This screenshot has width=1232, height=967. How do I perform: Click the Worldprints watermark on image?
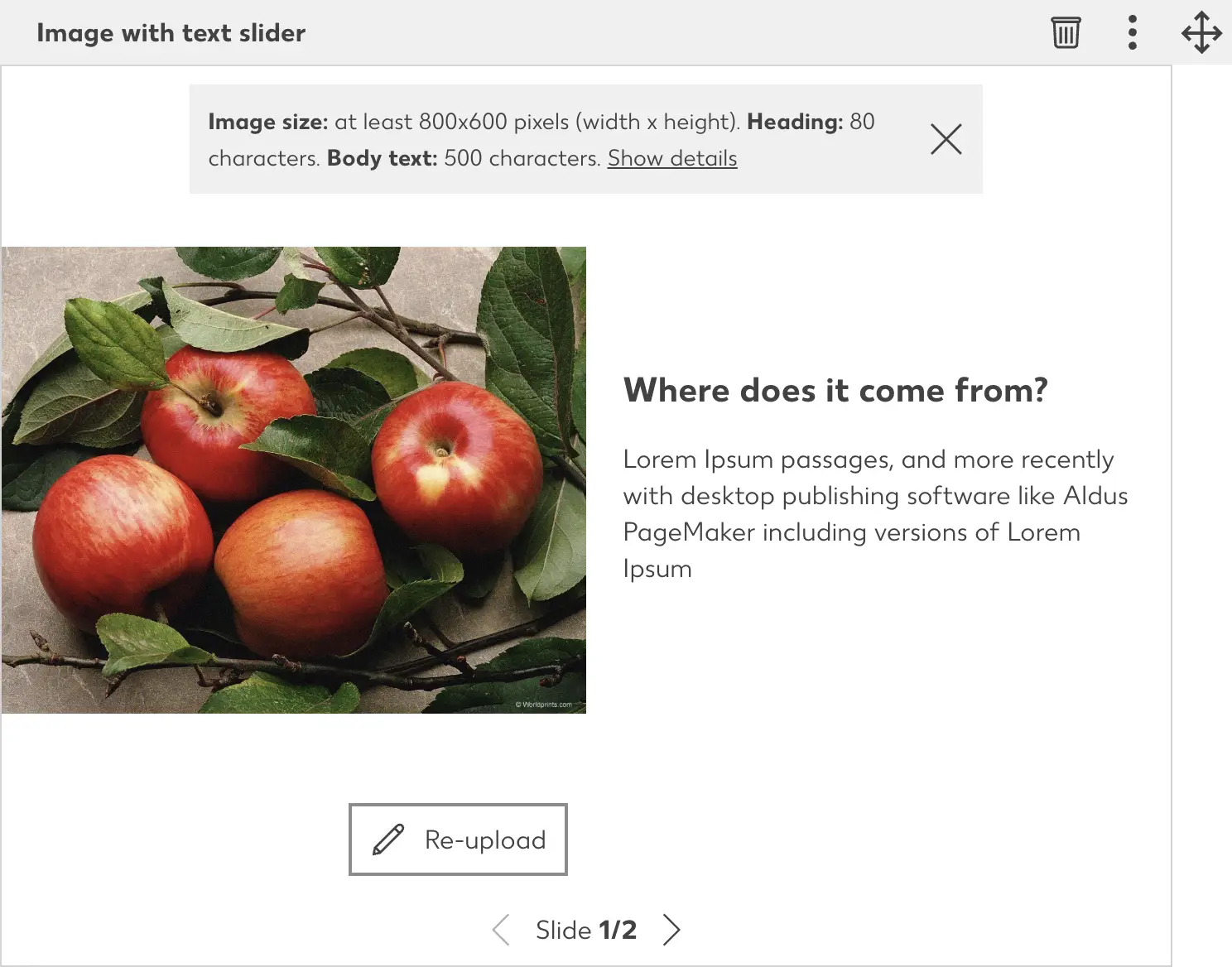click(x=543, y=705)
